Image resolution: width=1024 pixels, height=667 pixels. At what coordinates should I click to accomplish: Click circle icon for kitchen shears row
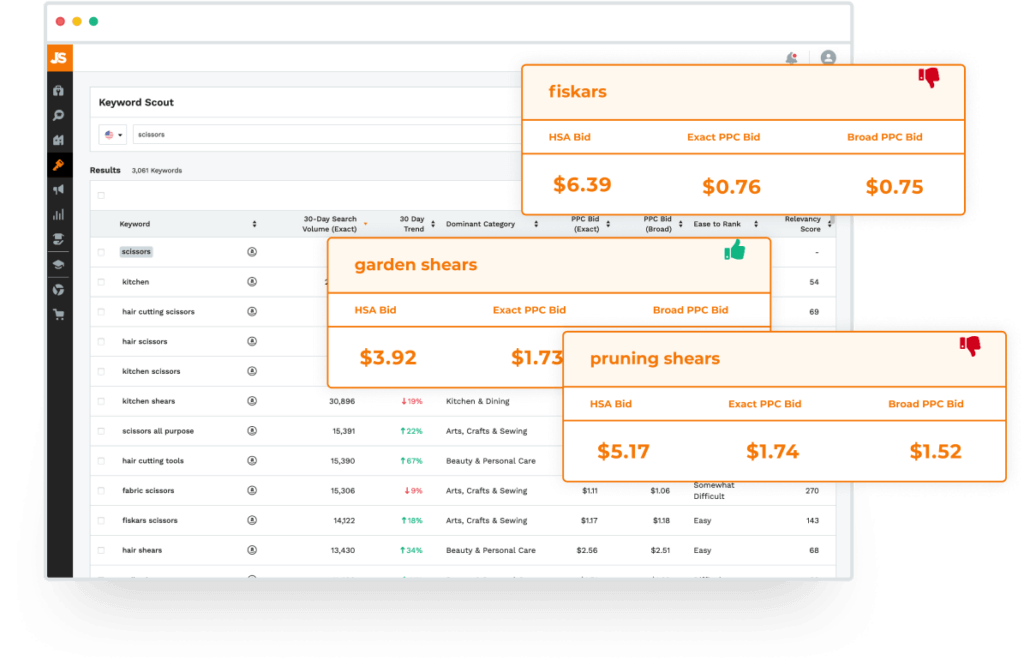[x=252, y=401]
